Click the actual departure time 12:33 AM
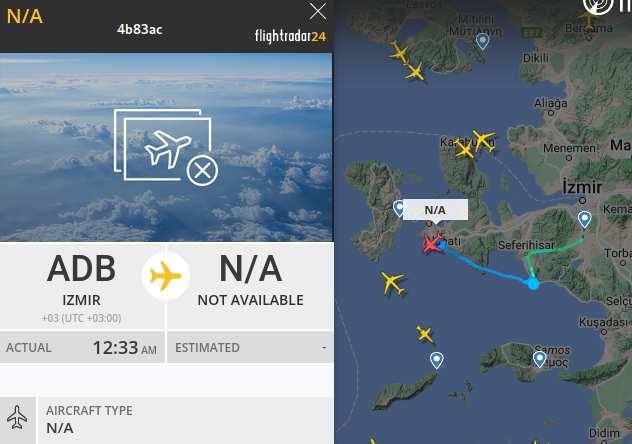Viewport: 632px width, 444px height. click(x=125, y=348)
